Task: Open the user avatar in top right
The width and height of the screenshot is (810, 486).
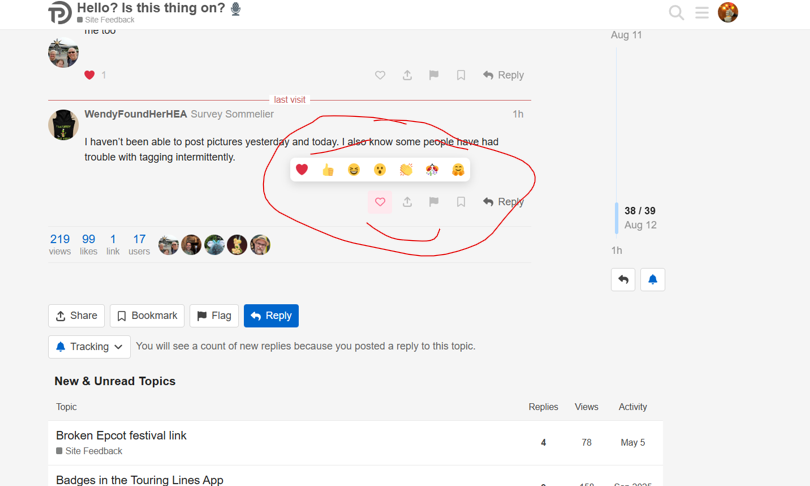Action: pyautogui.click(x=728, y=12)
